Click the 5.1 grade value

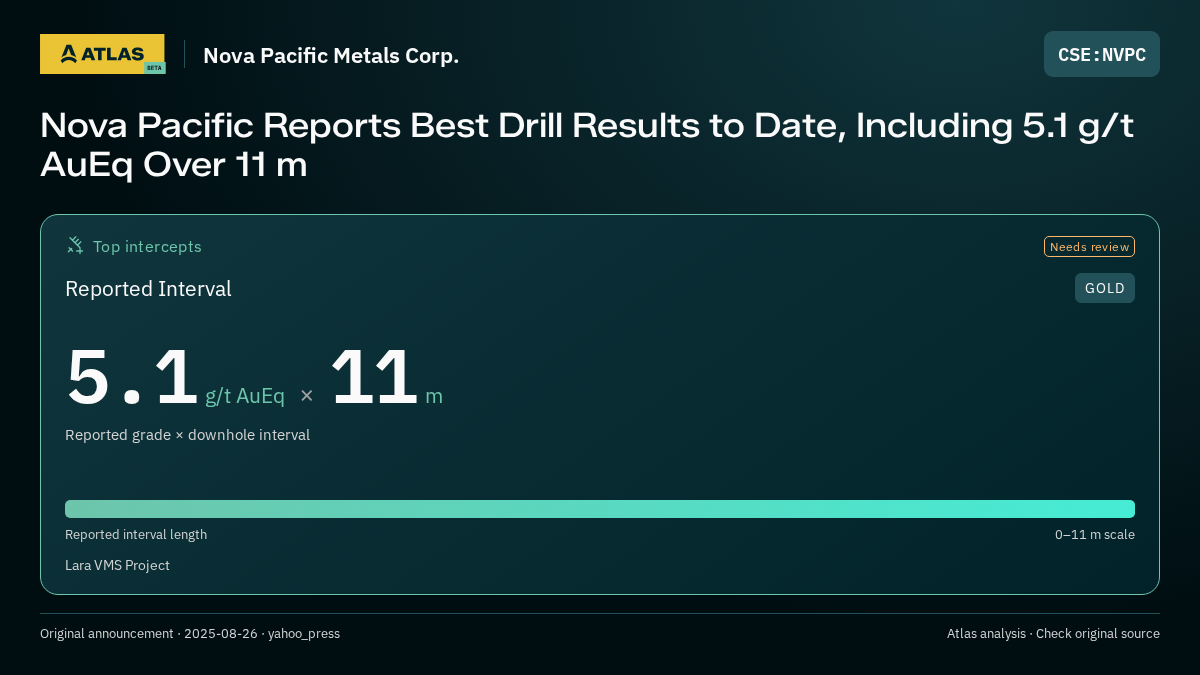(132, 377)
